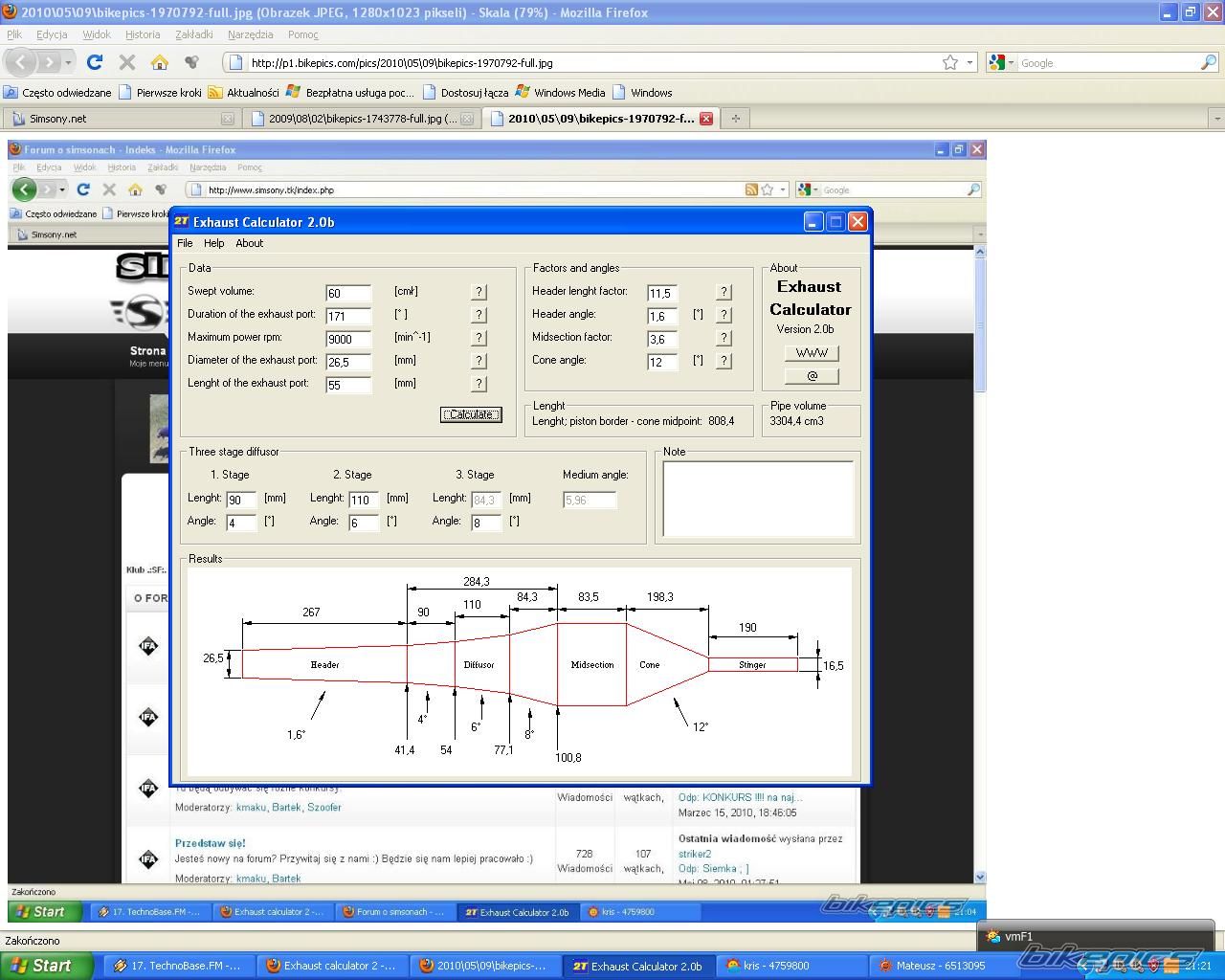This screenshot has width=1225, height=980.
Task: Show help for exhaust port length
Action: [479, 384]
